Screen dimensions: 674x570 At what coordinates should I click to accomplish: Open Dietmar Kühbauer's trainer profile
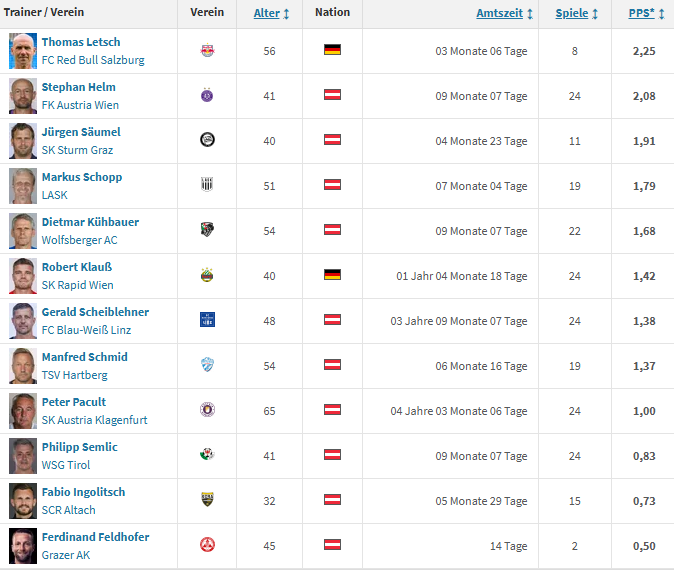[x=90, y=222]
